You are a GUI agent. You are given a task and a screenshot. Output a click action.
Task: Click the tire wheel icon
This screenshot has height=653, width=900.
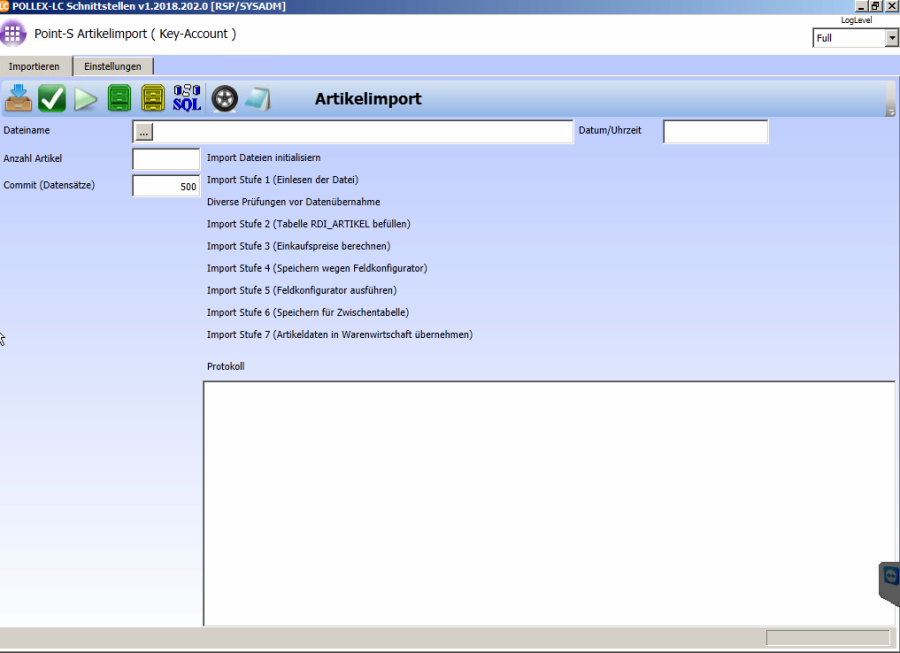tap(224, 99)
